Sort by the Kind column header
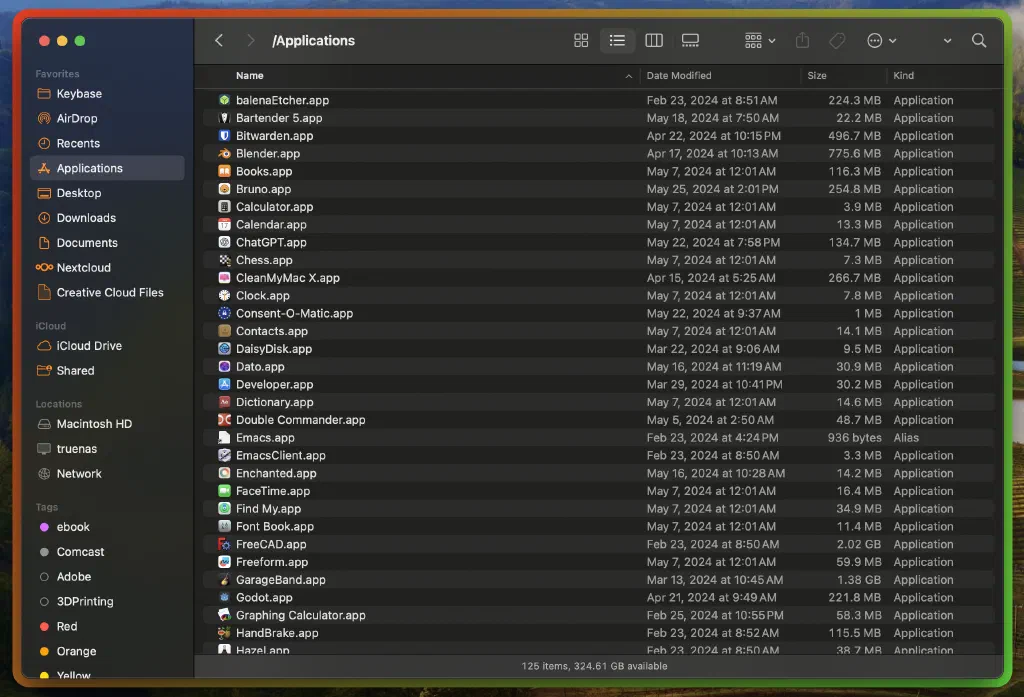1024x697 pixels. point(903,76)
